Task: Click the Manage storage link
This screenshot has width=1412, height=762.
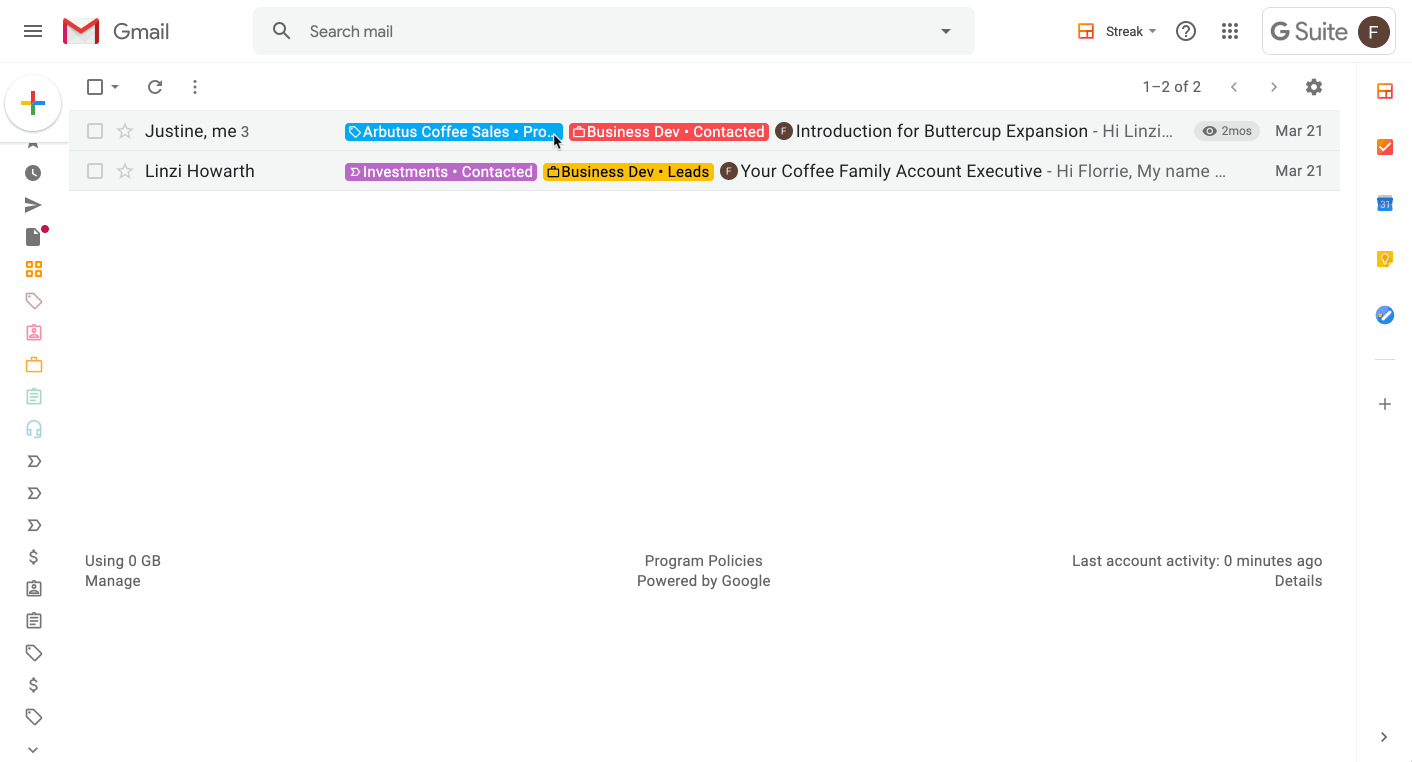Action: tap(112, 580)
